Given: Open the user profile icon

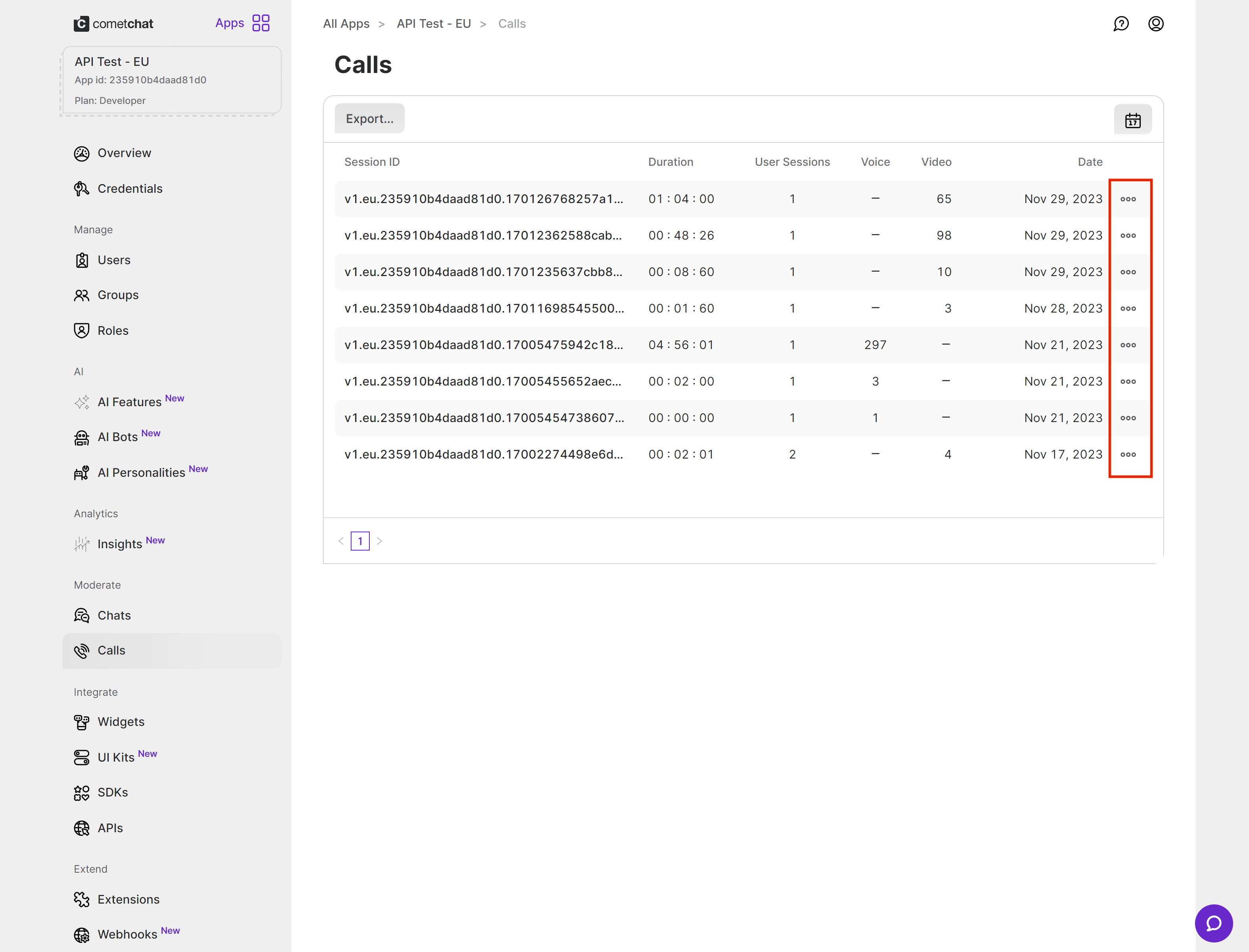Looking at the screenshot, I should (1155, 24).
